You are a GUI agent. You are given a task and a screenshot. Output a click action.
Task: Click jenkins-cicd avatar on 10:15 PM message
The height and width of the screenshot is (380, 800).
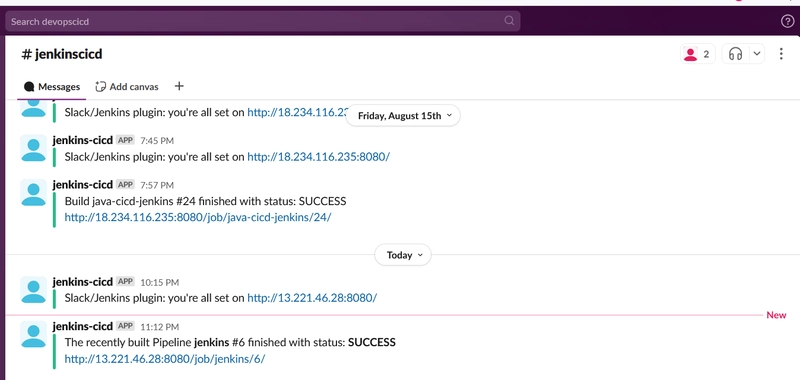(x=33, y=290)
